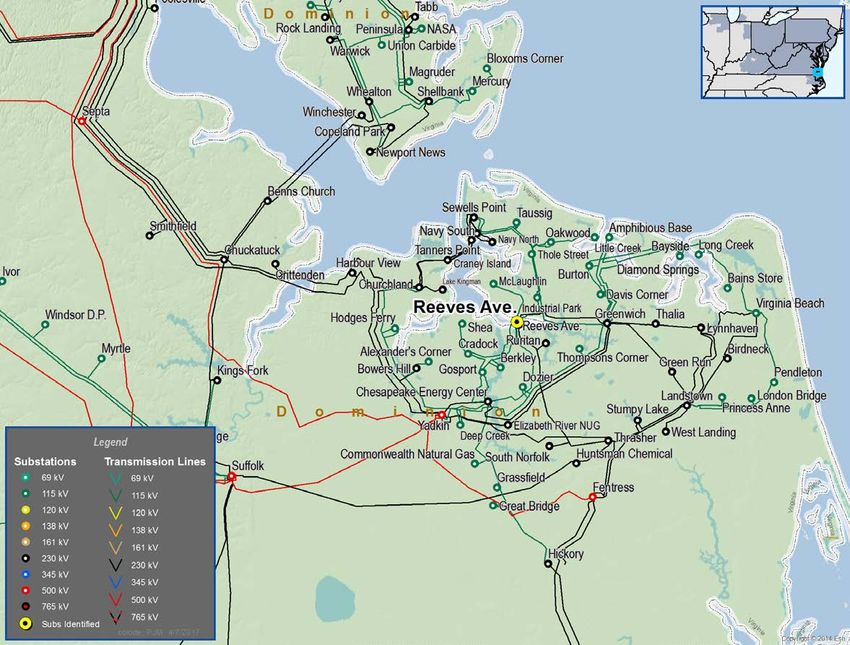The height and width of the screenshot is (645, 850).
Task: Click the bold Reeves Ave. title label
Action: pos(464,307)
